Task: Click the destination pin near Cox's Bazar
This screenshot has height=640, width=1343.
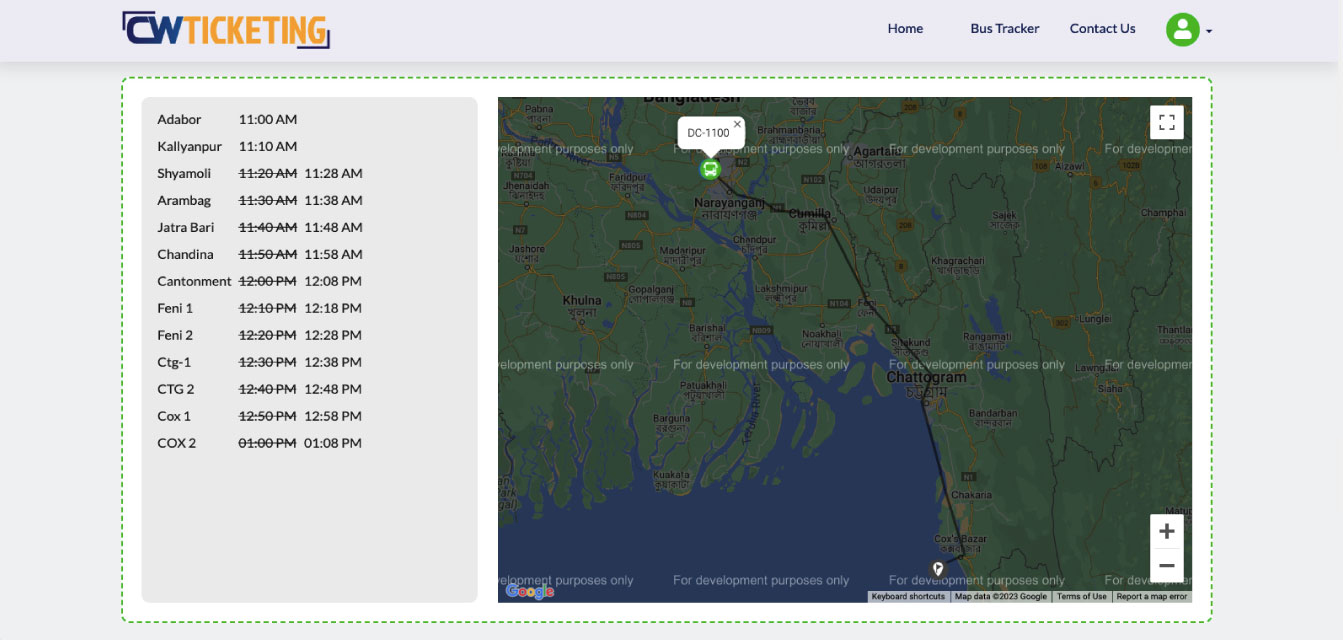Action: pos(938,569)
